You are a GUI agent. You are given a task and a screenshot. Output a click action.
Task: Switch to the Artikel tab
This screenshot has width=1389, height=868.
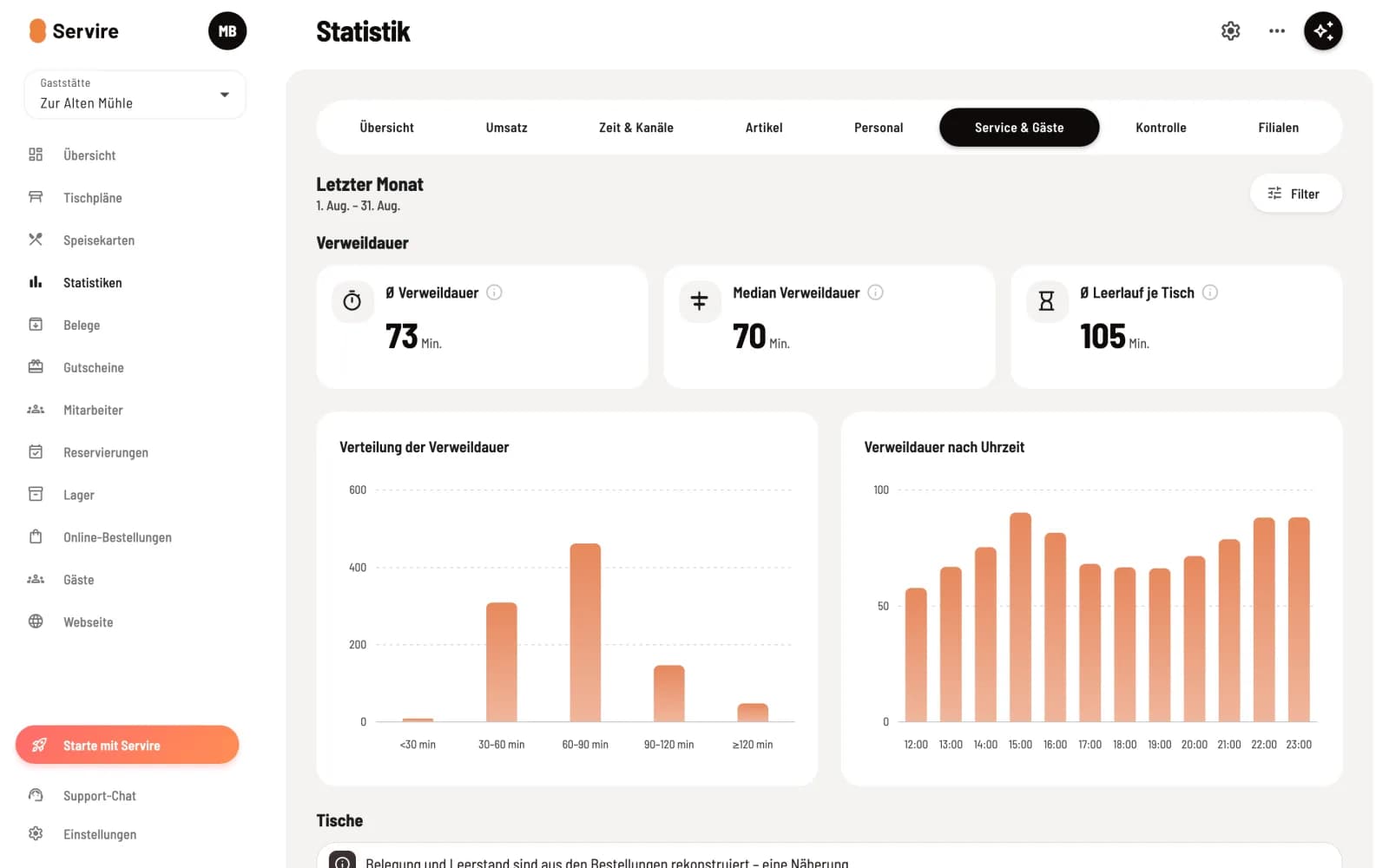pyautogui.click(x=764, y=128)
